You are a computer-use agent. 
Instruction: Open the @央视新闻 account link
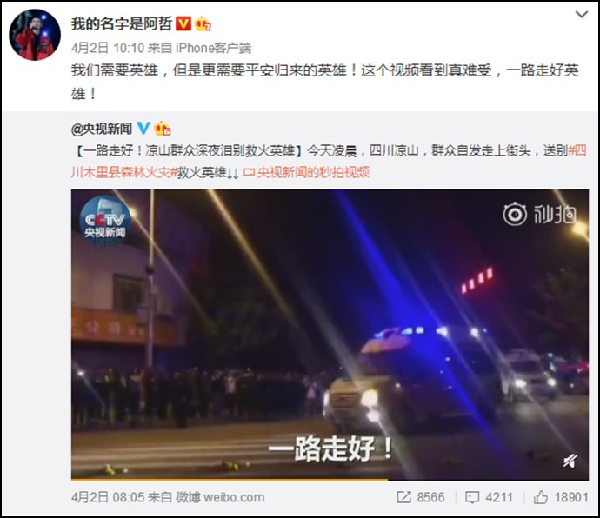101,129
